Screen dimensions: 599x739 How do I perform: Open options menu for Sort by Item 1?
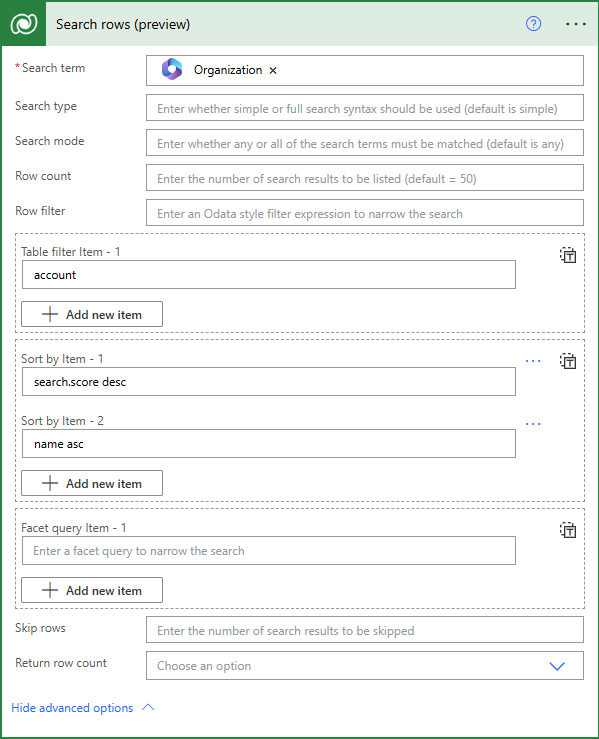coord(533,361)
